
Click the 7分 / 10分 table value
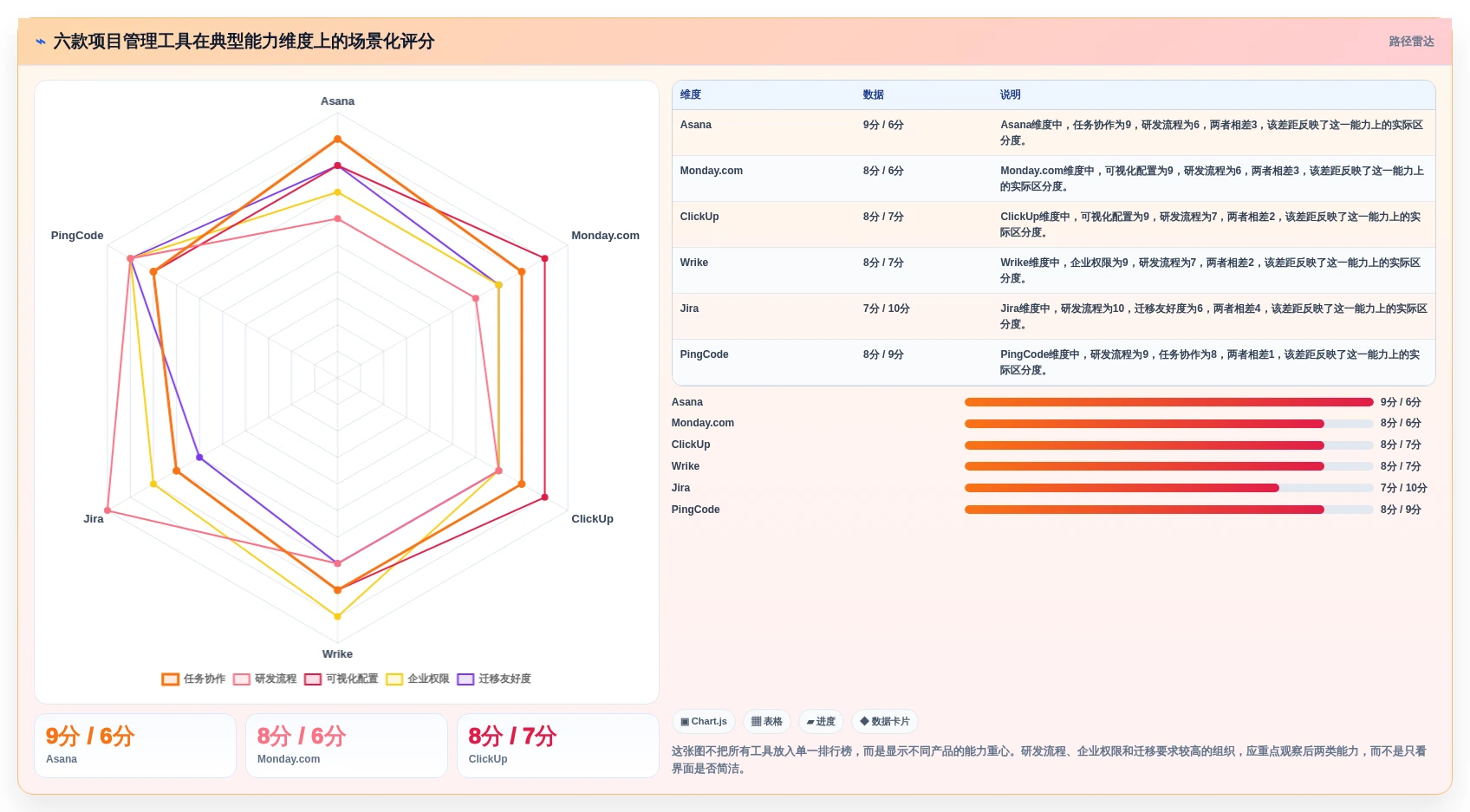[x=887, y=309]
